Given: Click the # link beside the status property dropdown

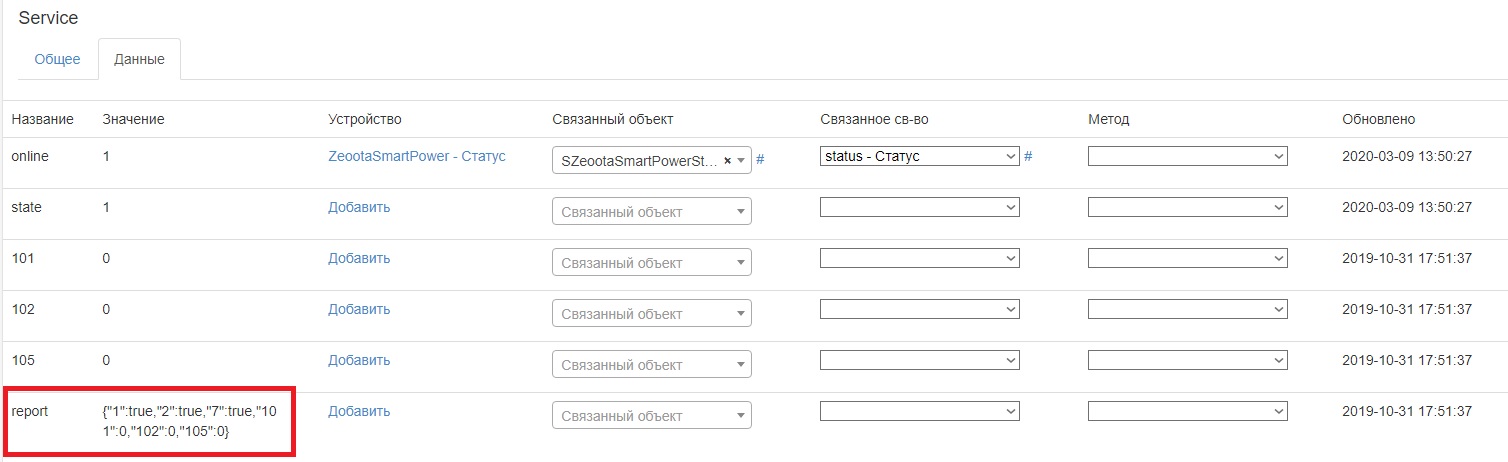Looking at the screenshot, I should [x=1028, y=156].
